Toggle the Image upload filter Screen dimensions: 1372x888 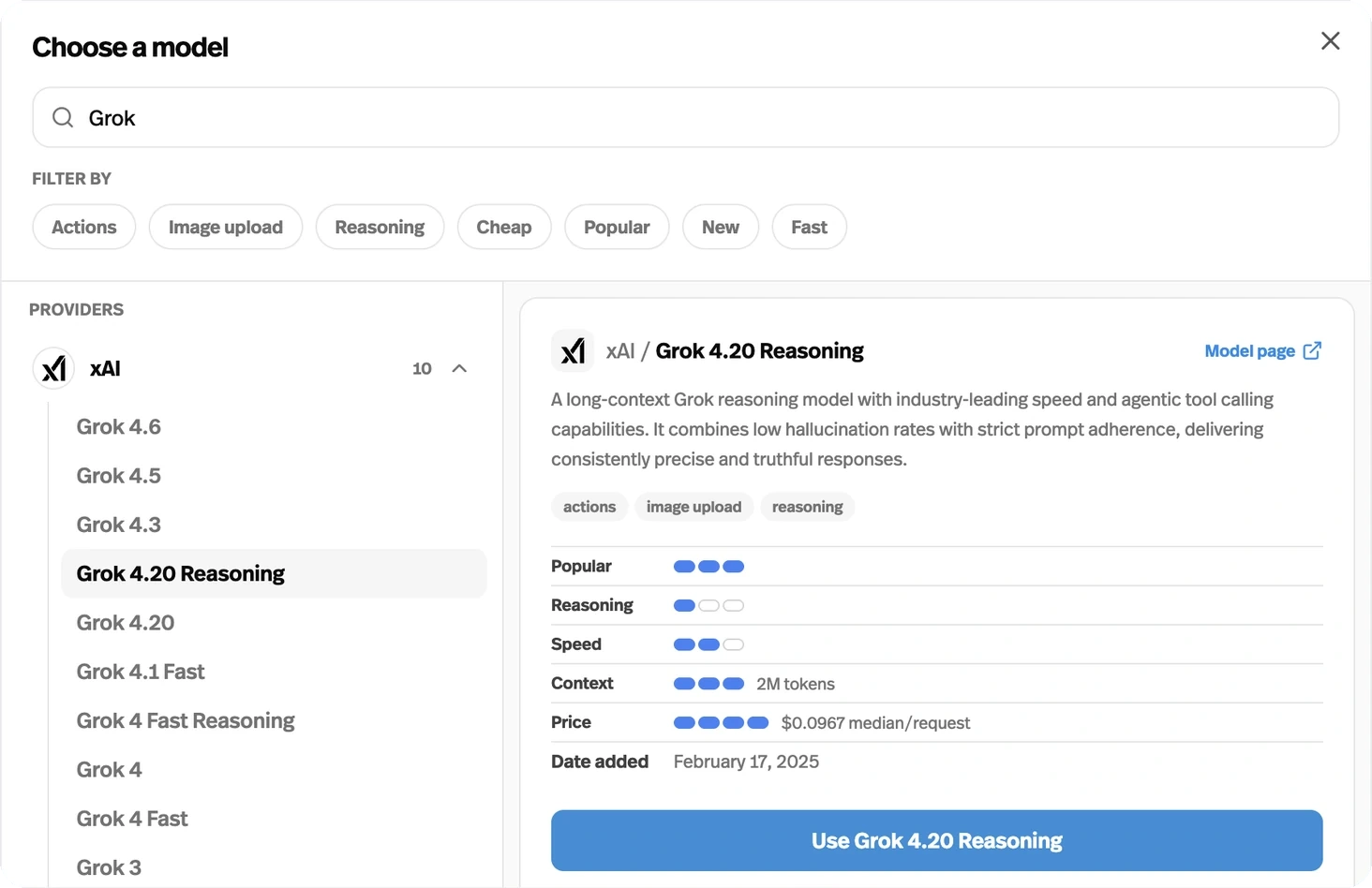coord(226,227)
